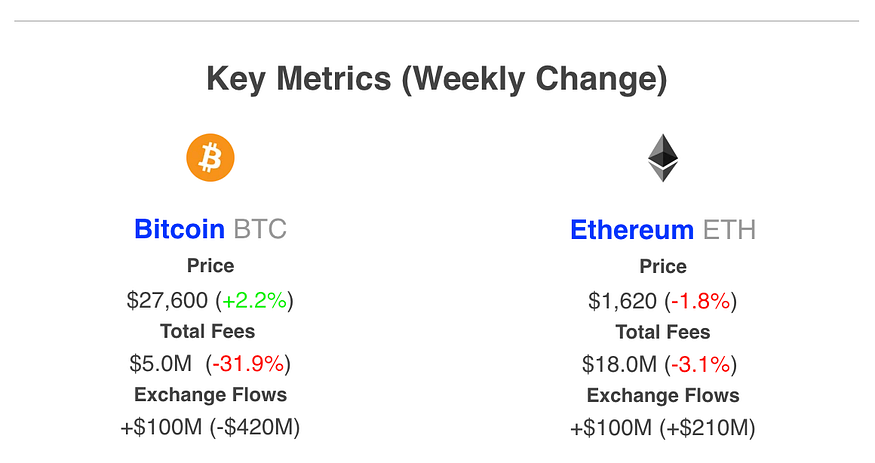Select the Key Metrics (Weekly Change) heading
Viewport: 875px width, 463px height.
437,79
